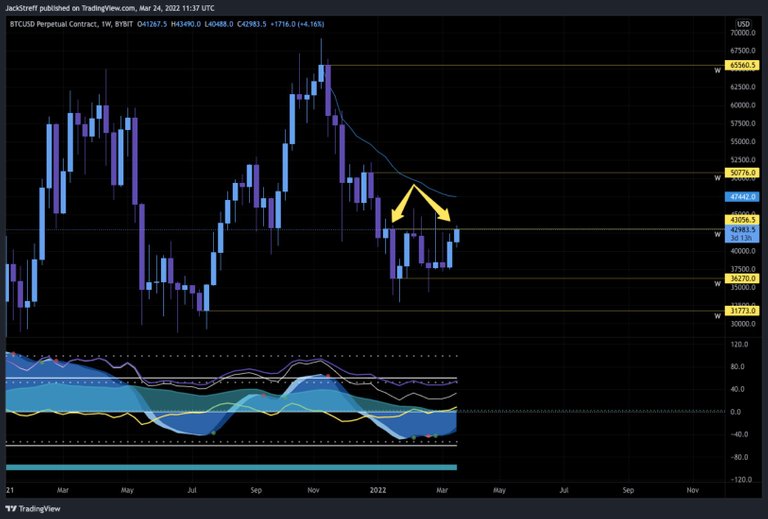Viewport: 768px width, 519px height.
Task: Click the blue 47442.0 moving average label
Action: pos(742,197)
